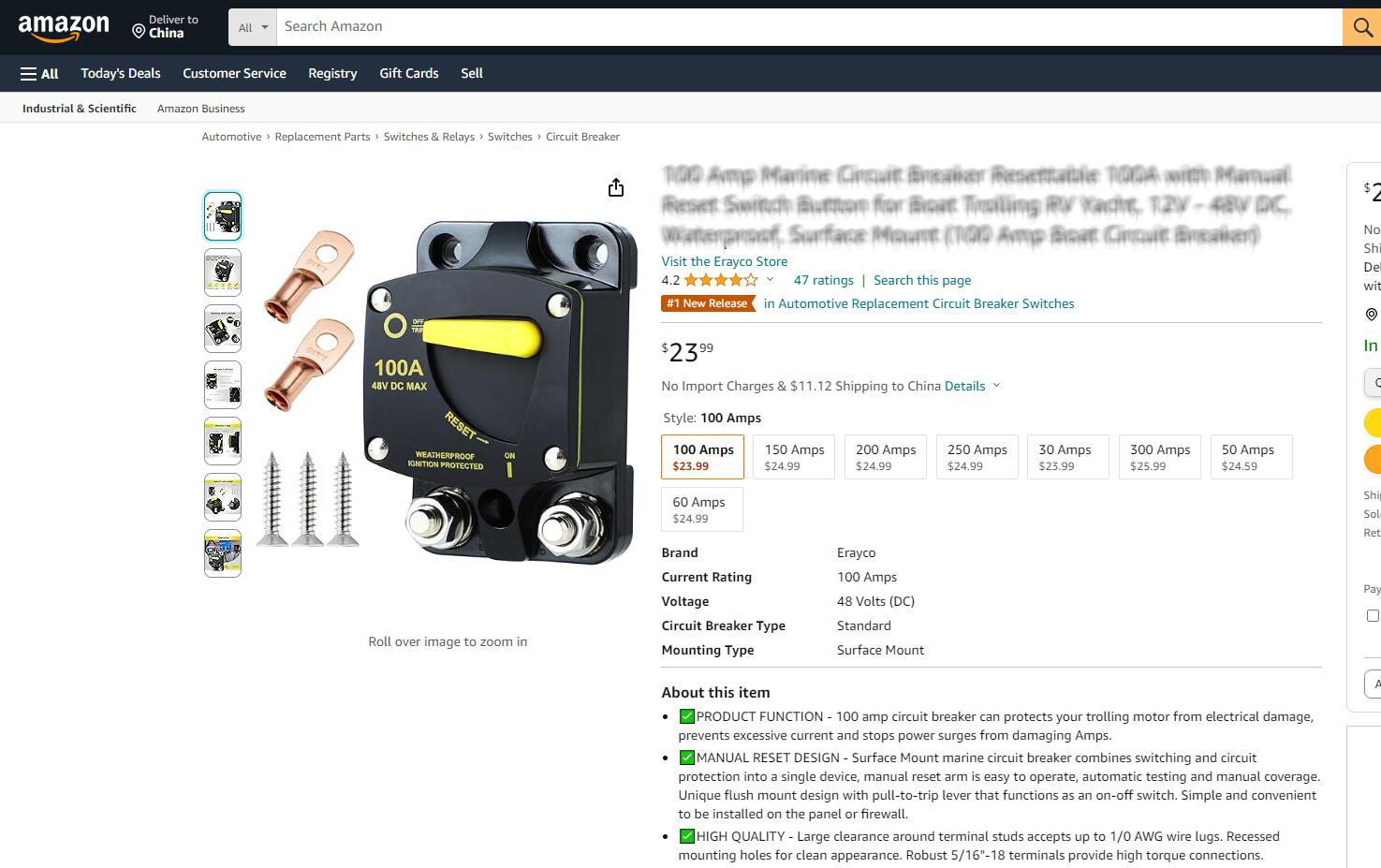This screenshot has width=1381, height=868.
Task: Visit the Erayco Store link
Action: [725, 261]
